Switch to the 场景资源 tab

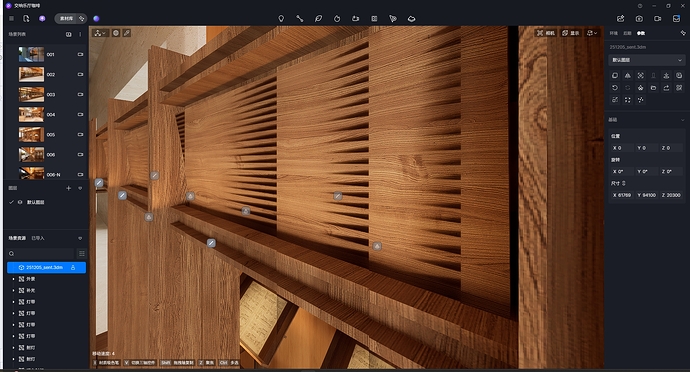(17, 238)
